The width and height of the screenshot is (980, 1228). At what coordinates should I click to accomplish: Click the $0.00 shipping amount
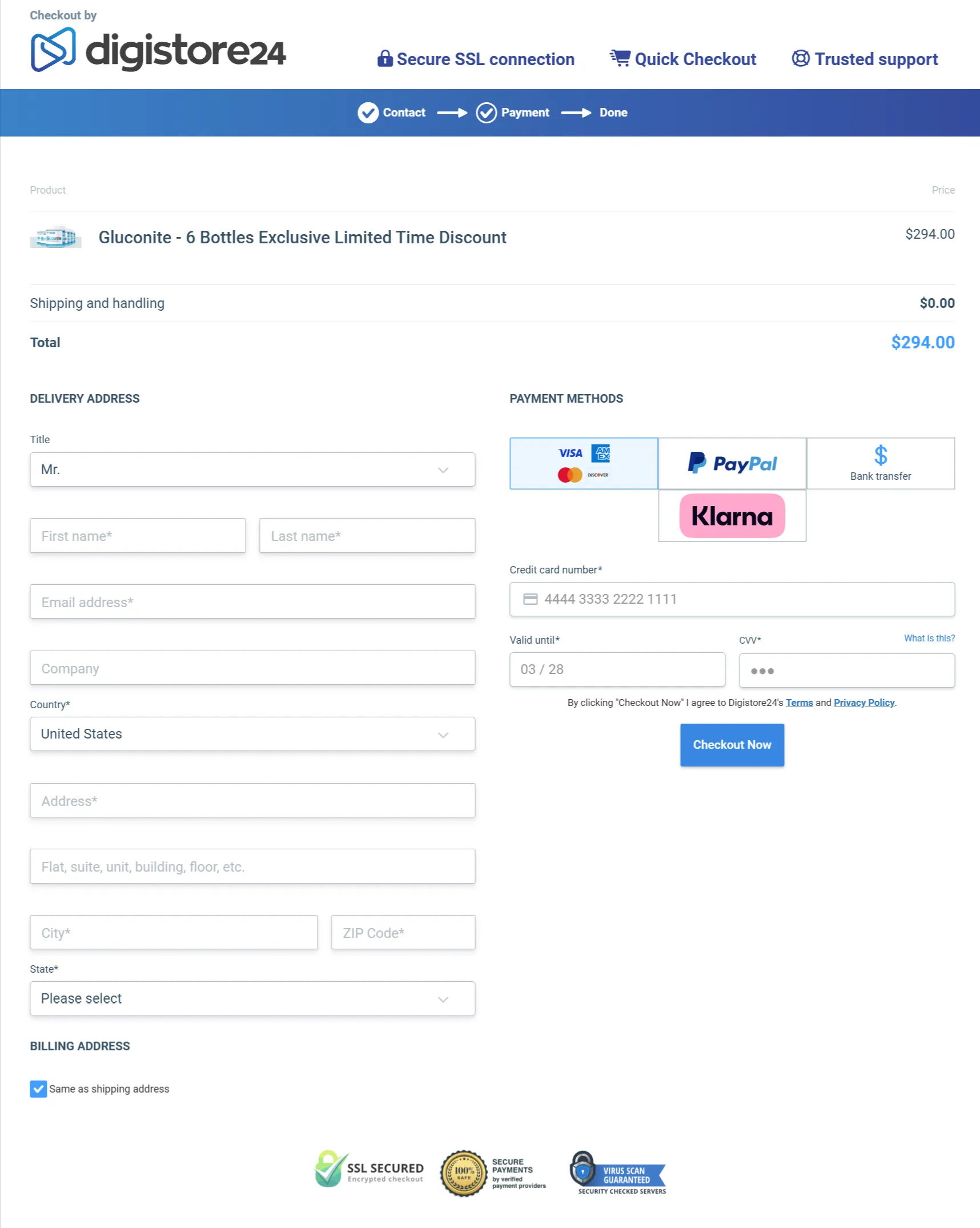(937, 303)
